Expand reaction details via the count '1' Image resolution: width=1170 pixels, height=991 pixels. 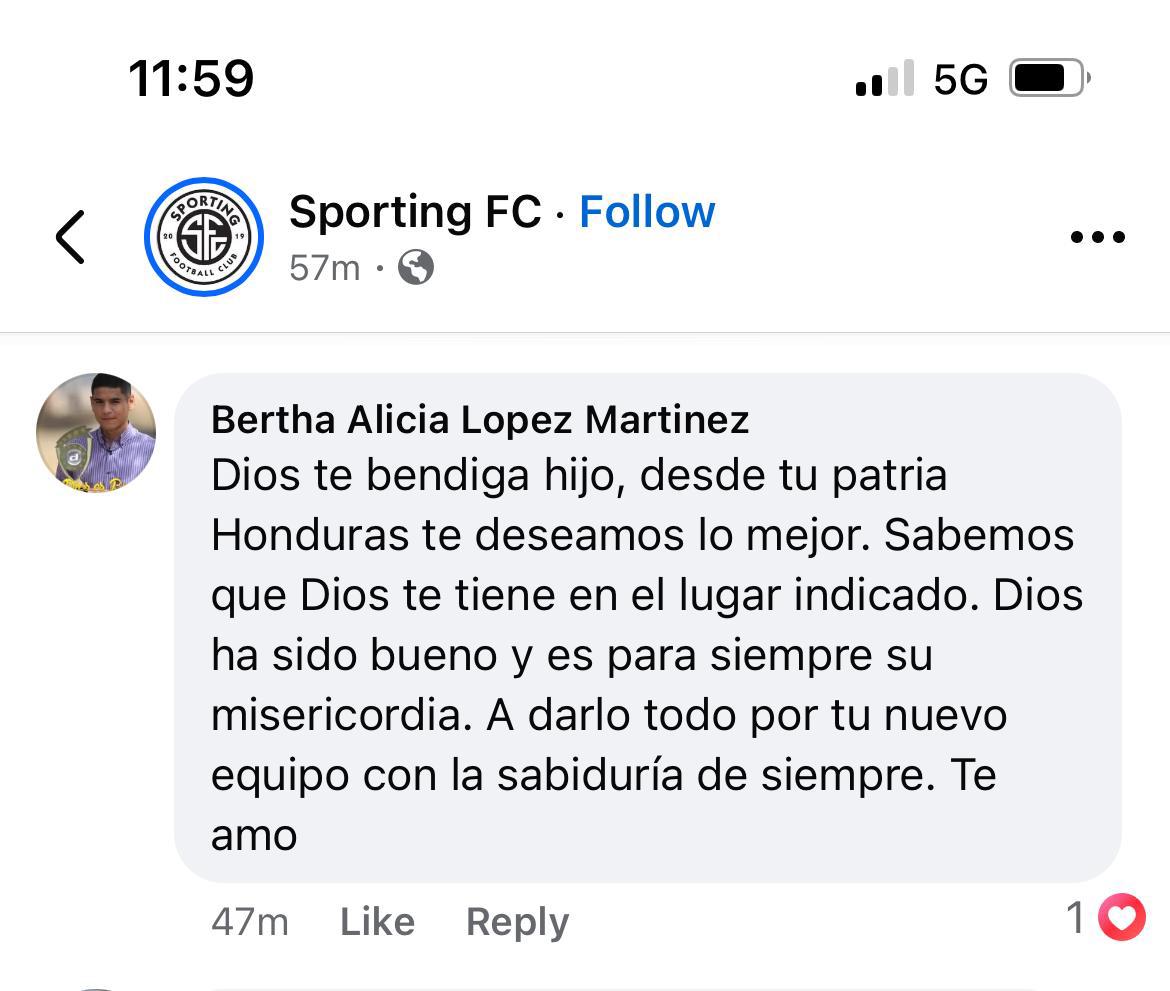click(1075, 916)
